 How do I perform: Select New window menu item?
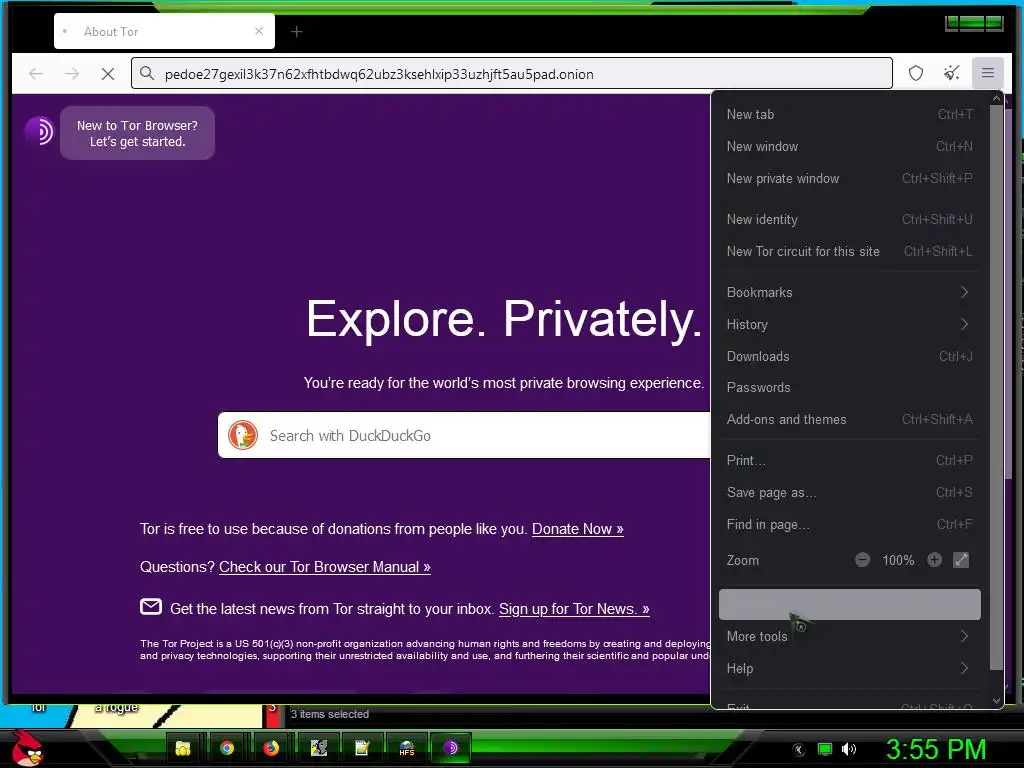coord(849,146)
